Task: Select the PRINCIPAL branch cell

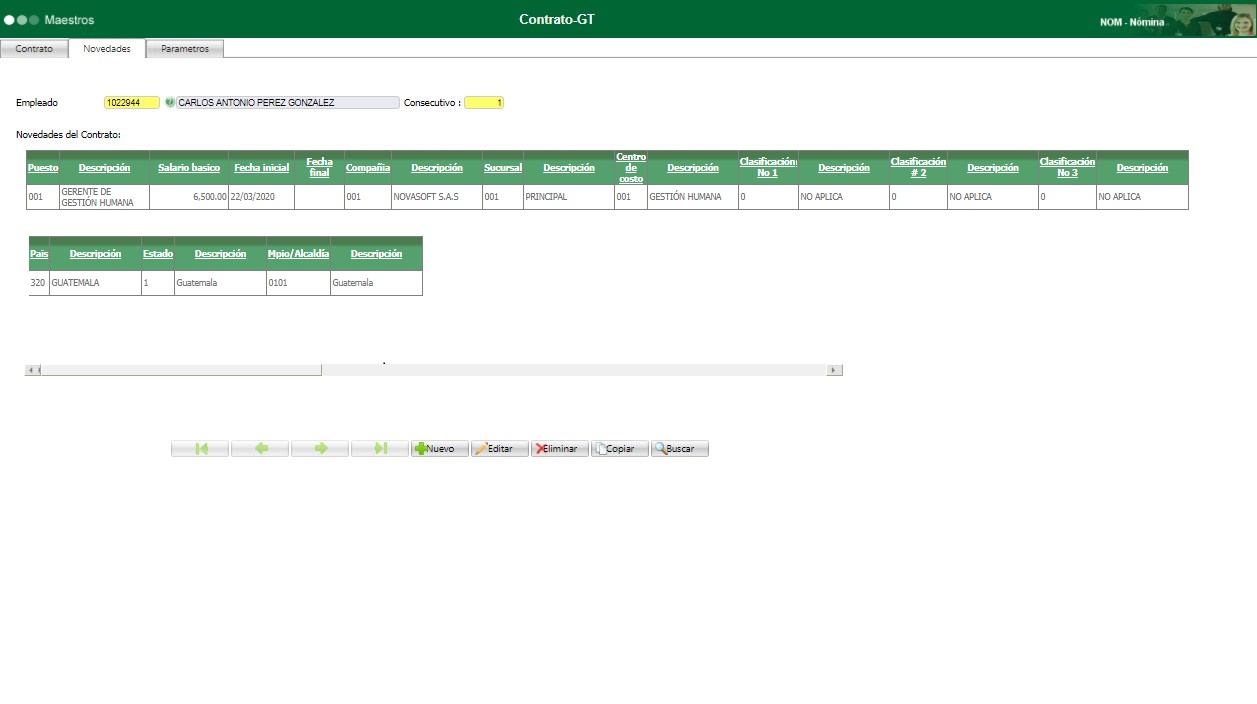Action: (568, 197)
